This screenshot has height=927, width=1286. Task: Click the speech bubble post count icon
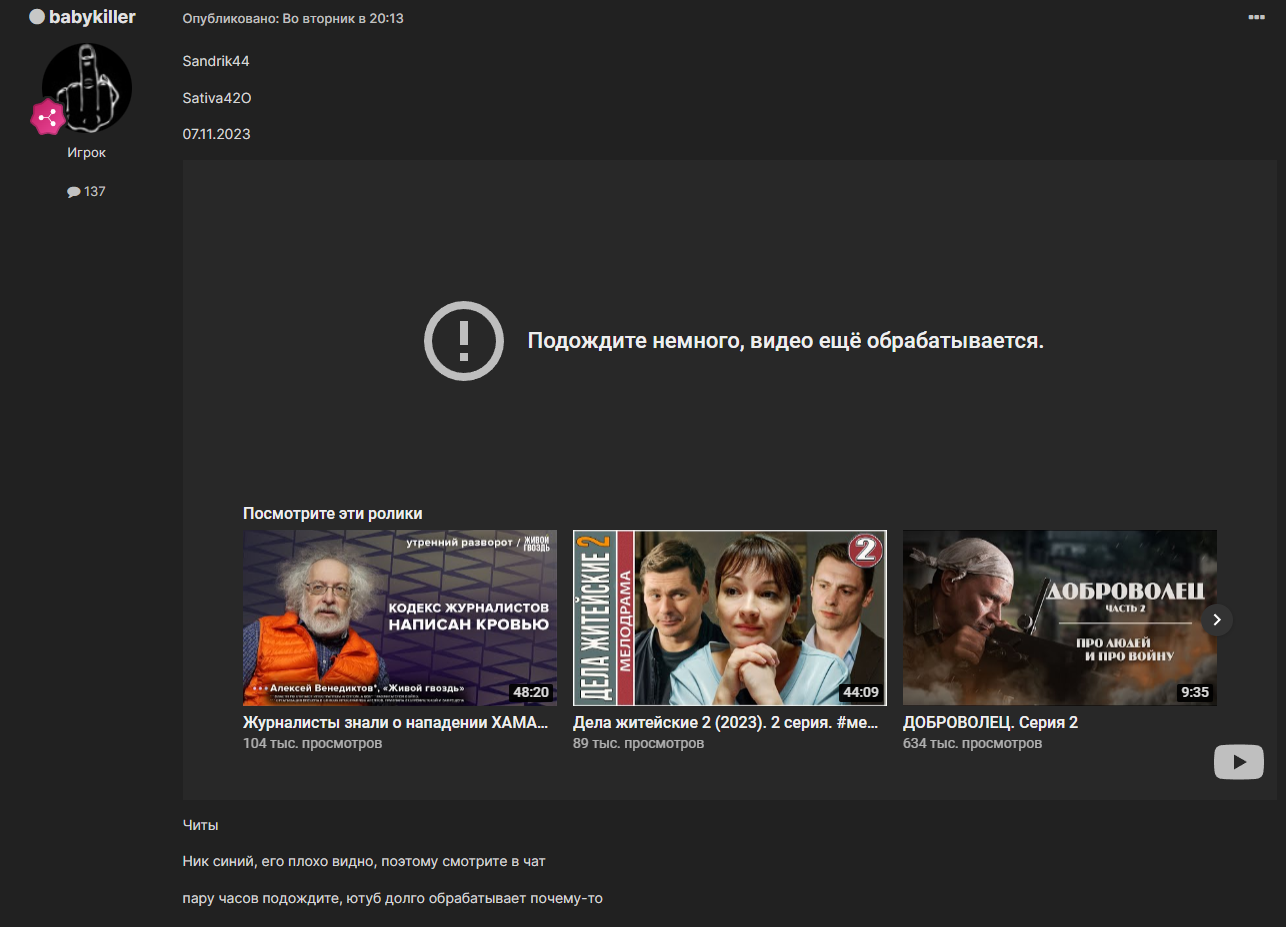coord(73,192)
